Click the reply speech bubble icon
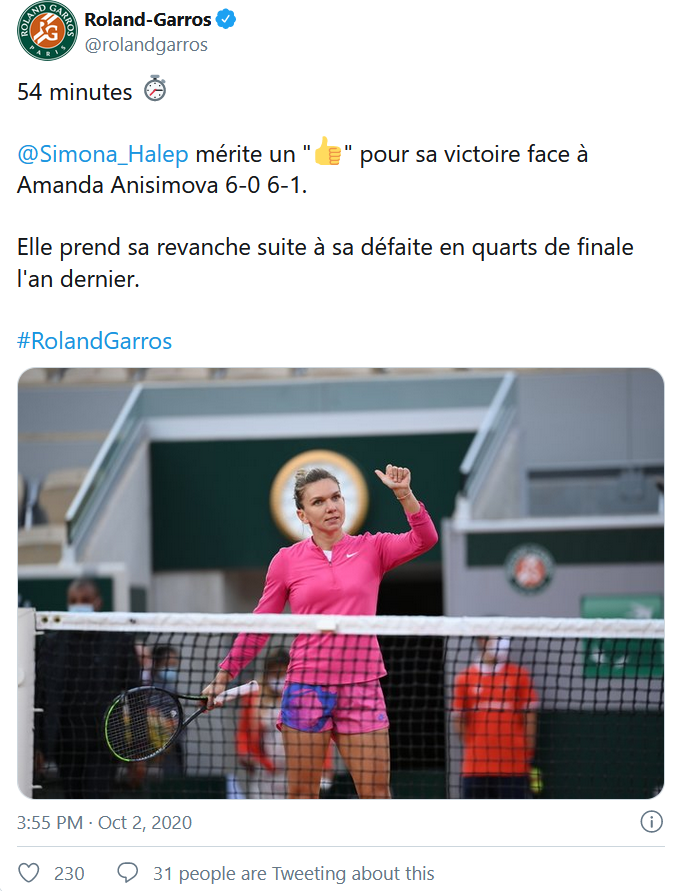Viewport: 677px width, 891px height. click(127, 873)
